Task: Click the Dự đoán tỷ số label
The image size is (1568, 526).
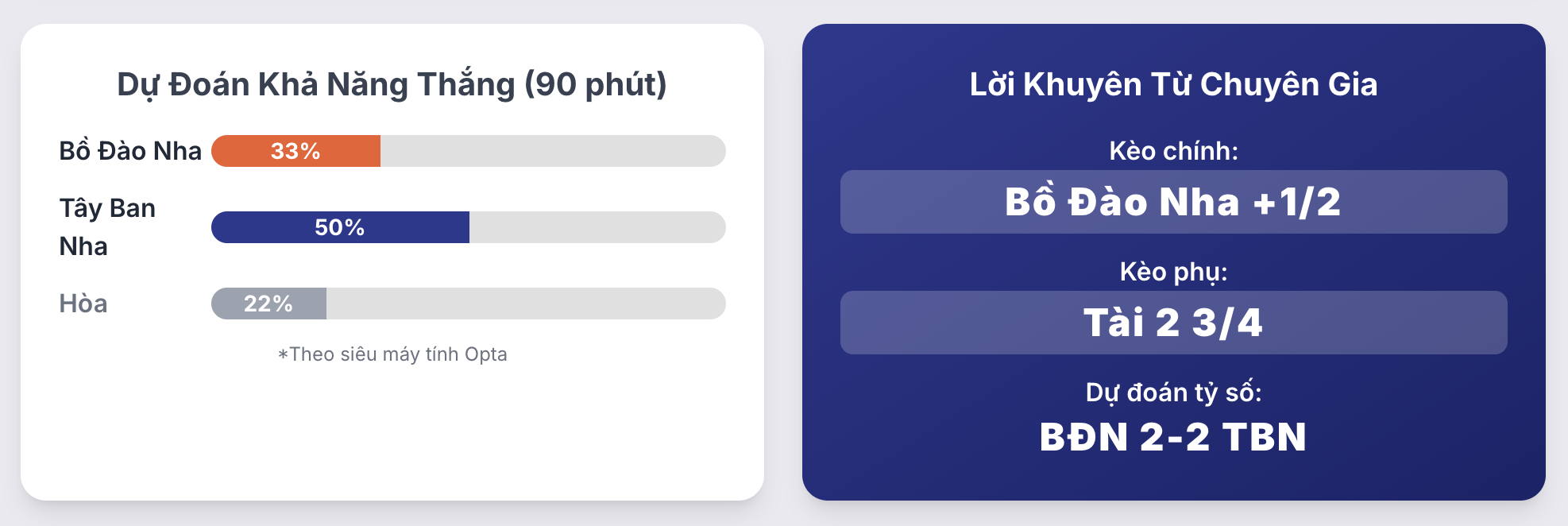Action: tap(1173, 393)
